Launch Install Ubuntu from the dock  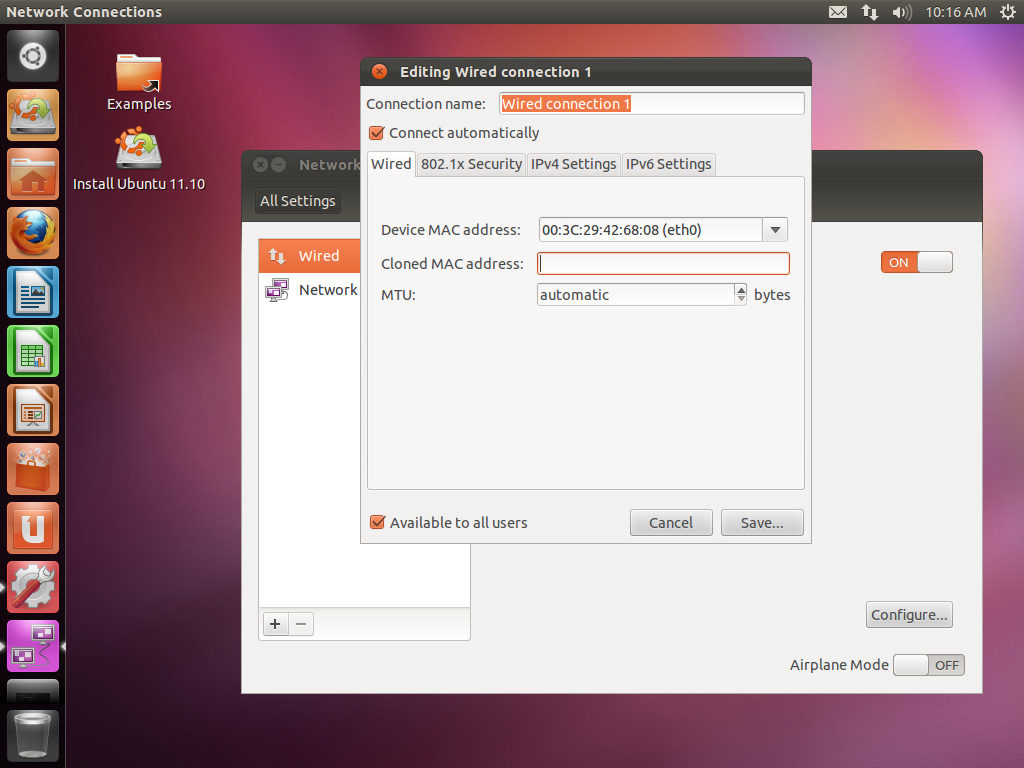[33, 115]
